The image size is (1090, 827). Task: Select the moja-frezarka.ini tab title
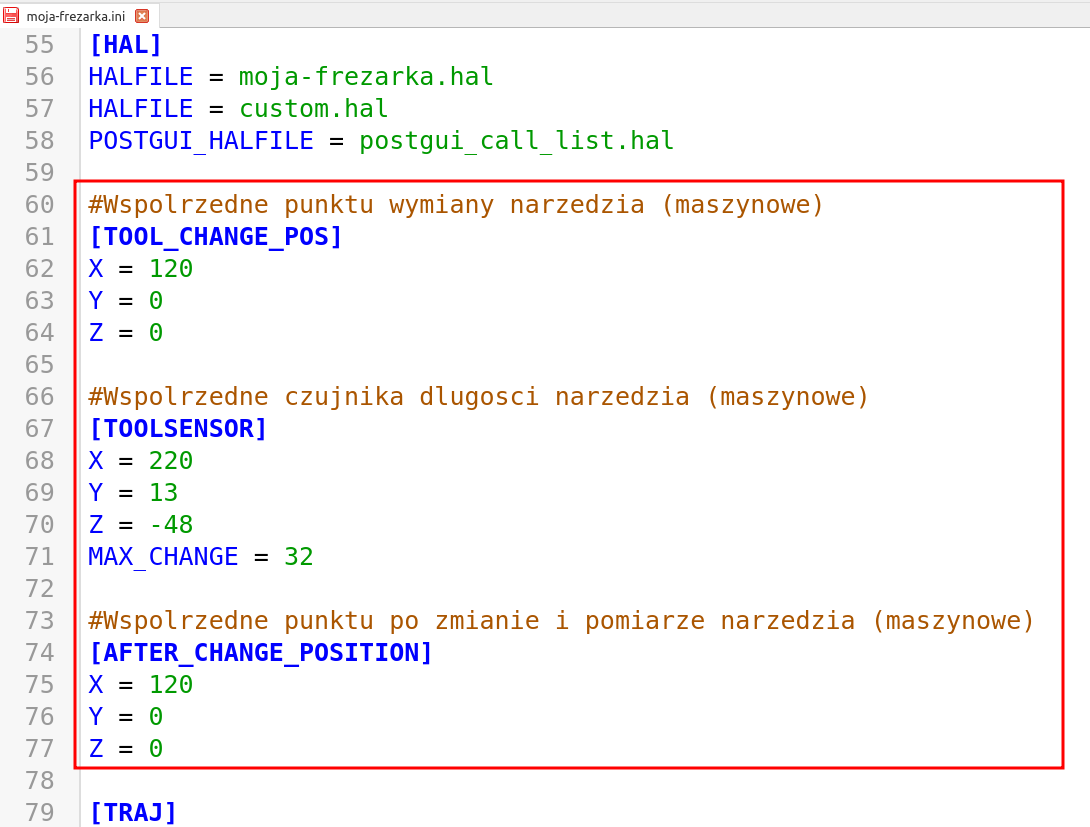click(75, 16)
